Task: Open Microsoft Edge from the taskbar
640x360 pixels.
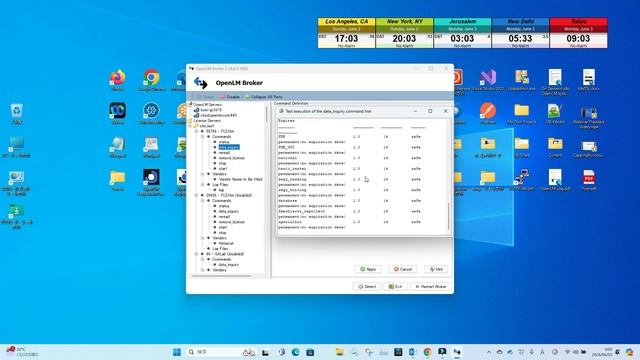Action: pos(296,352)
